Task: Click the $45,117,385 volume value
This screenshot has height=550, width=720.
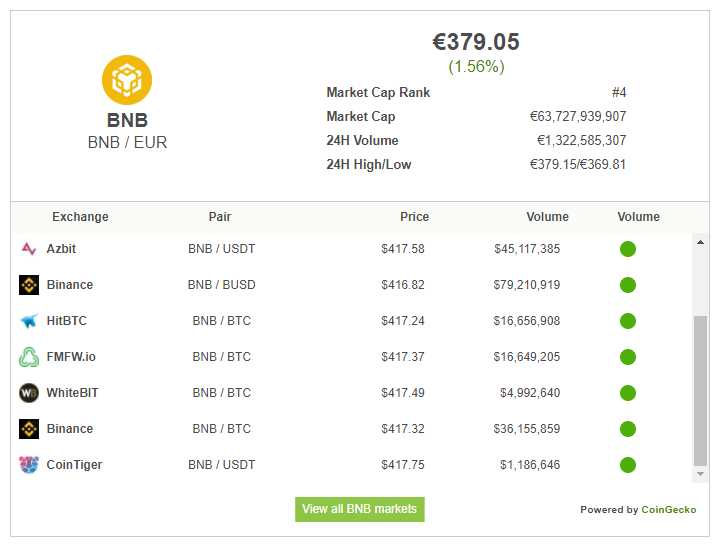Action: (527, 249)
